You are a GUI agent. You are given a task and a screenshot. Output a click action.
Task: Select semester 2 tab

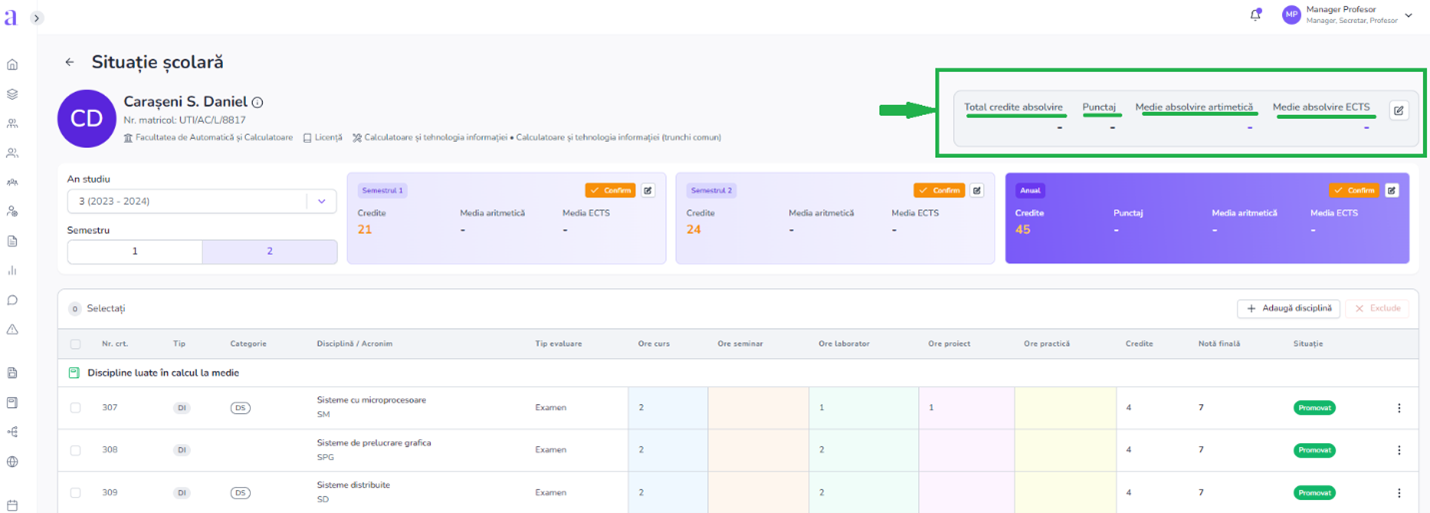[269, 252]
